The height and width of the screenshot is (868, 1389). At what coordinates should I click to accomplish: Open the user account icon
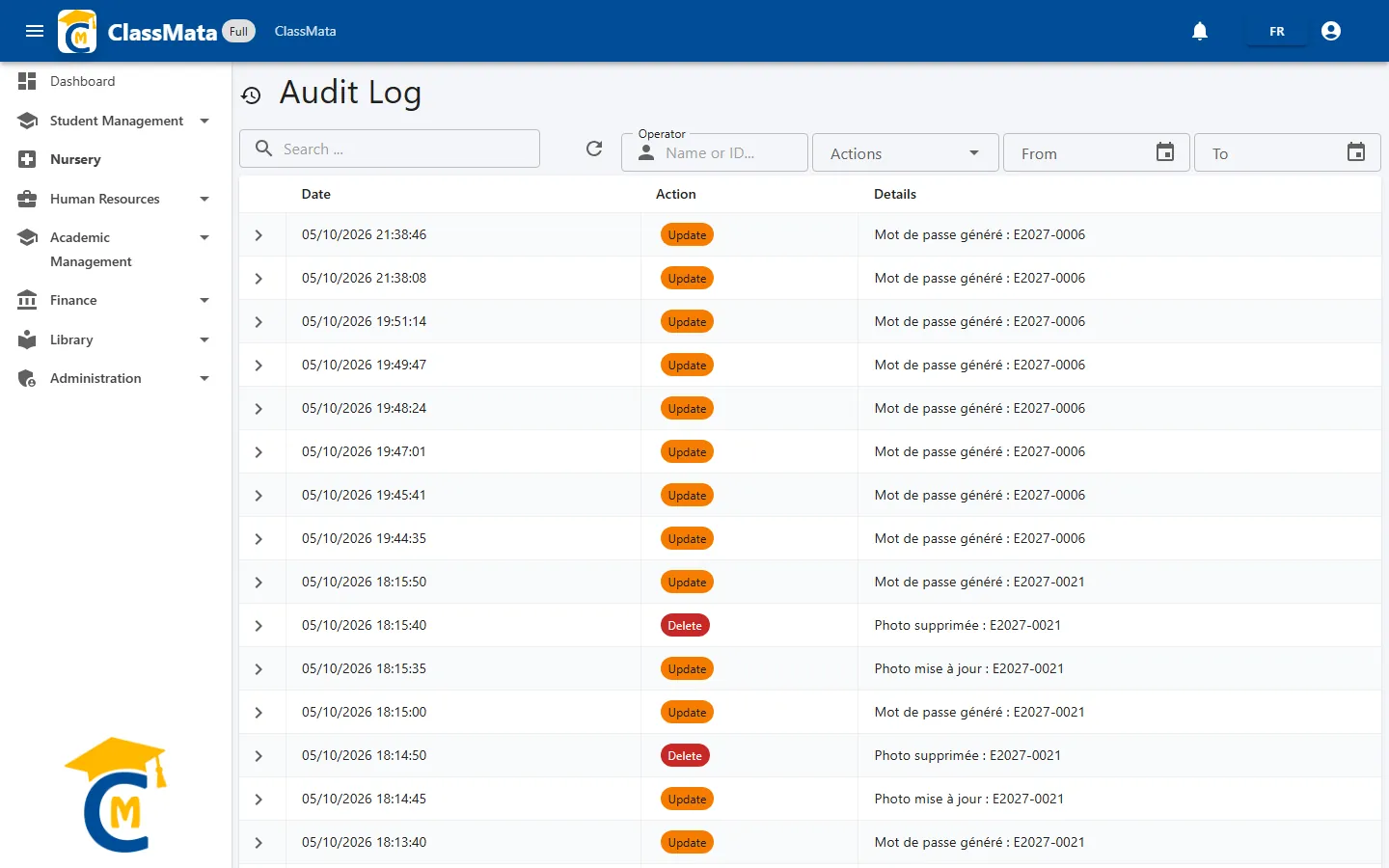click(1331, 31)
